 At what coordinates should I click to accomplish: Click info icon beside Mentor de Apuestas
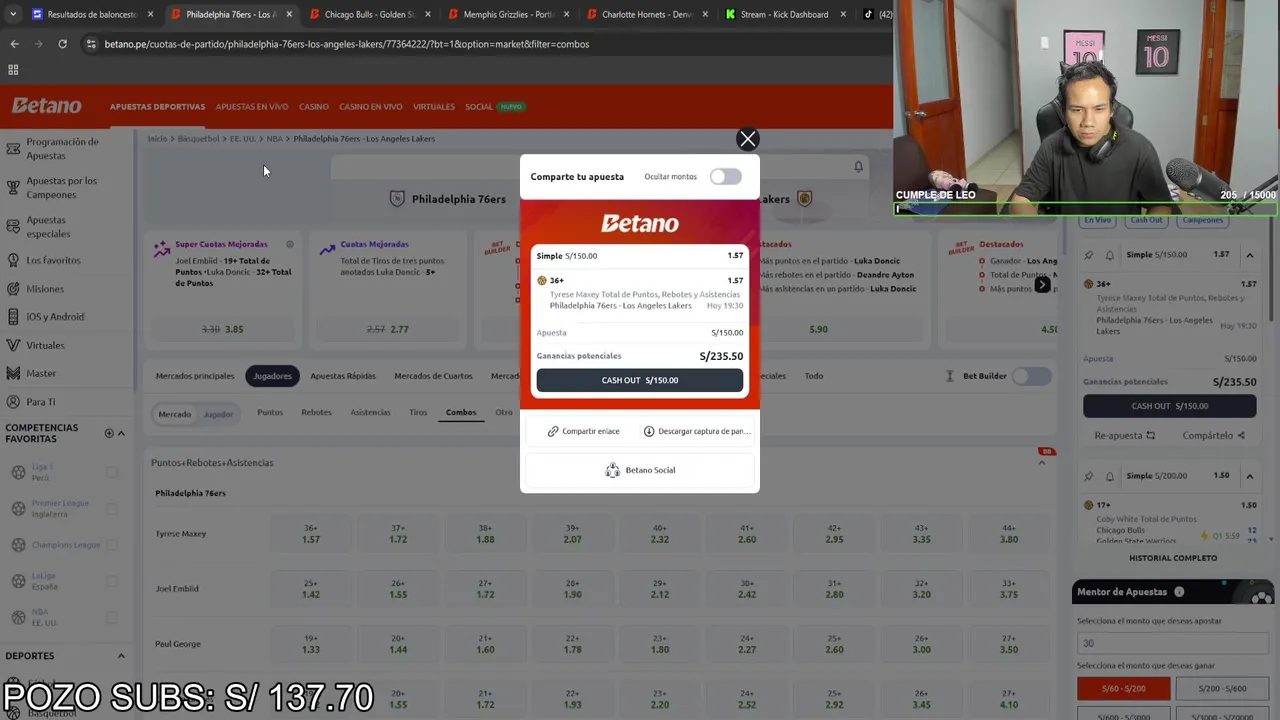pos(1179,592)
